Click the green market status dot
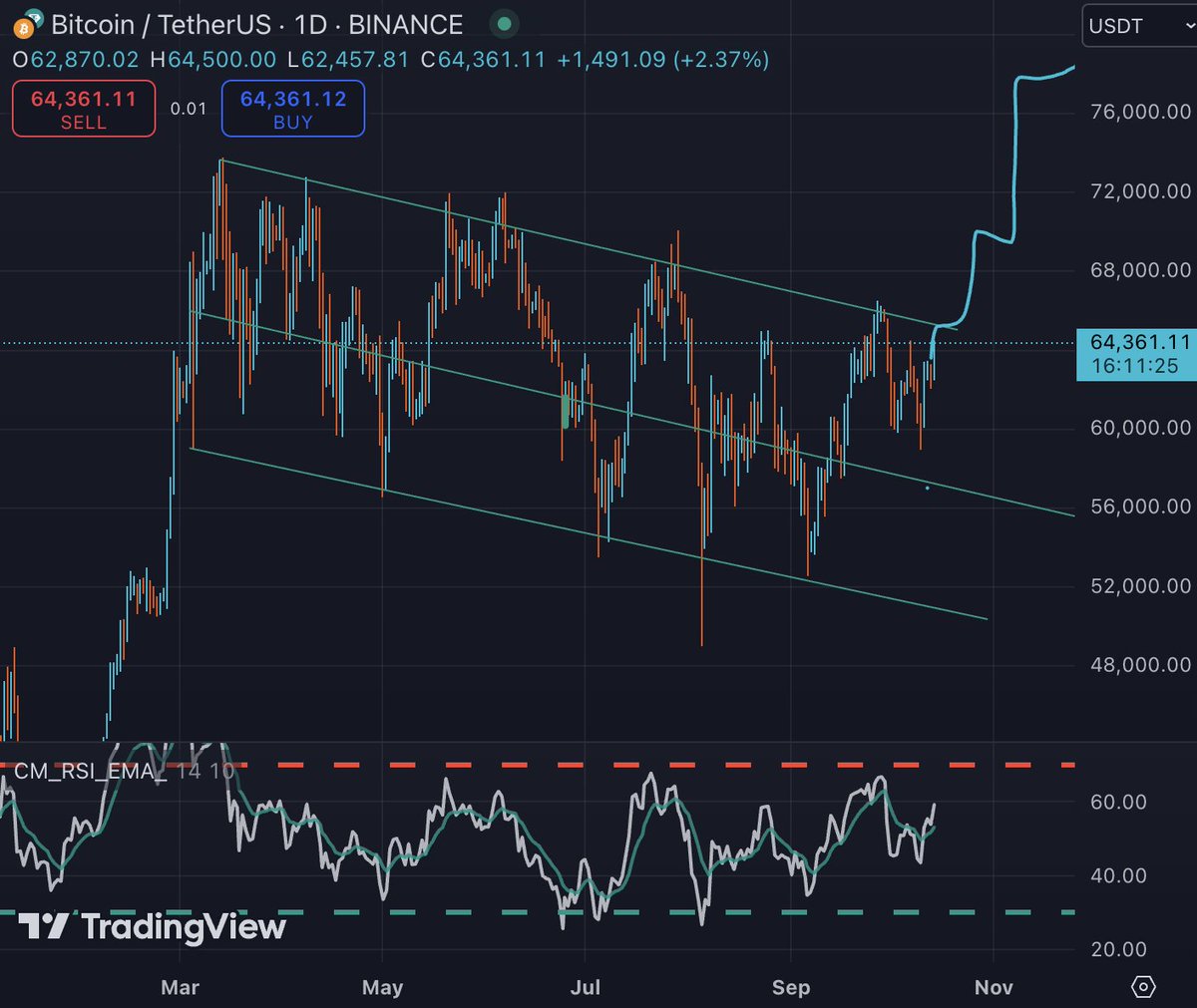Viewport: 1197px width, 1008px height. point(505,23)
